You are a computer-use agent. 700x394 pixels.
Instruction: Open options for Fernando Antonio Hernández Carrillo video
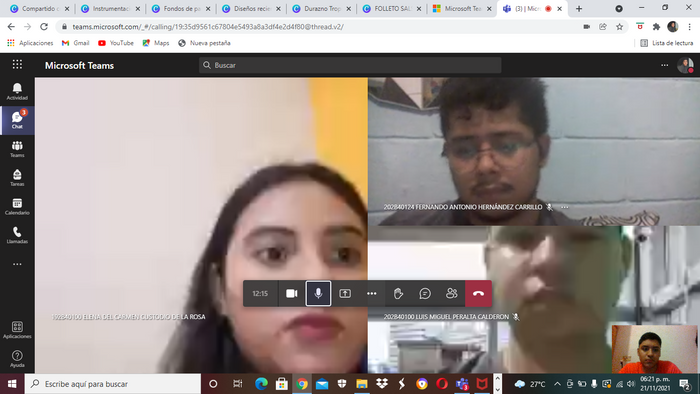(565, 207)
